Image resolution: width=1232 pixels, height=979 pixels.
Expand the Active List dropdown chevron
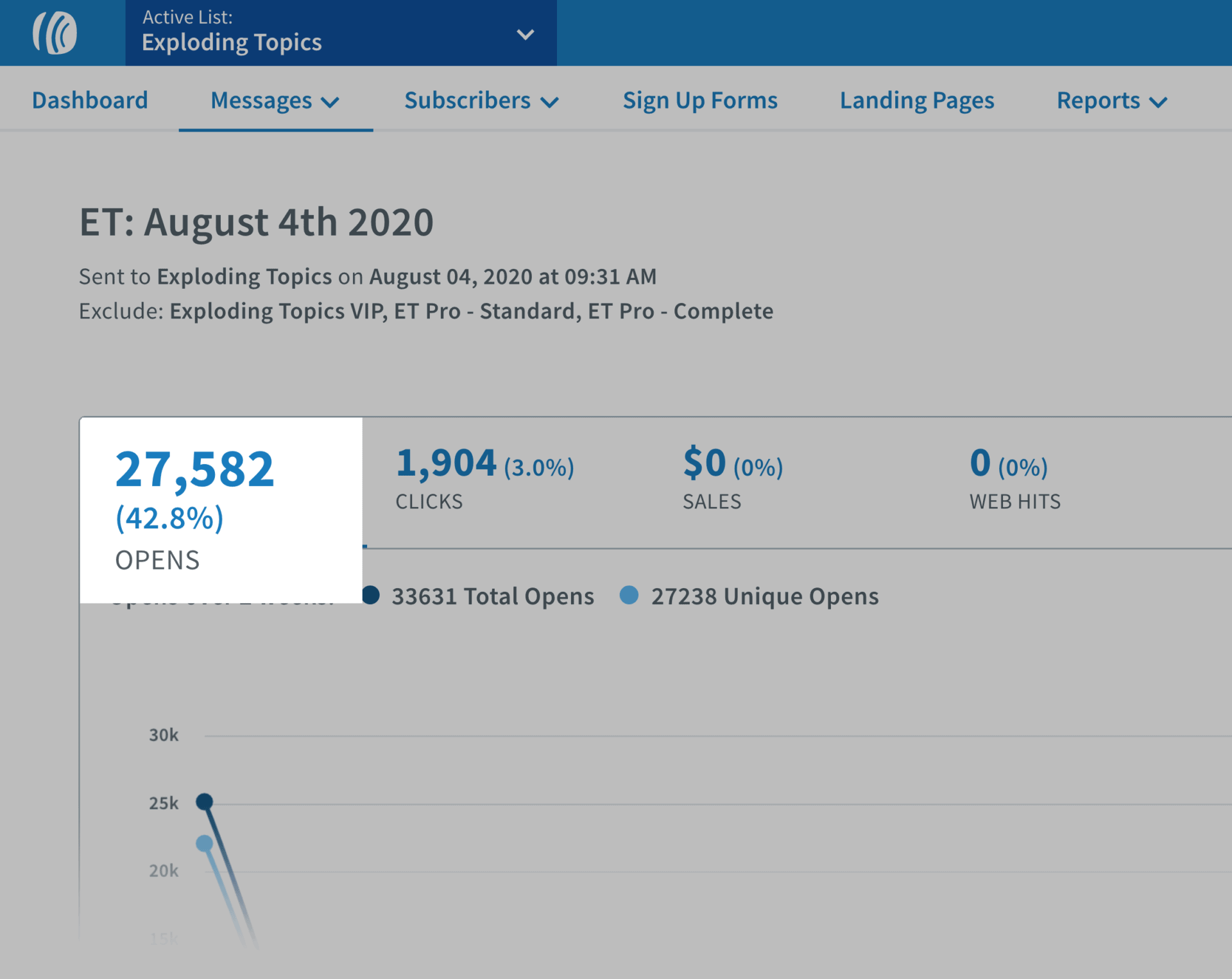525,35
